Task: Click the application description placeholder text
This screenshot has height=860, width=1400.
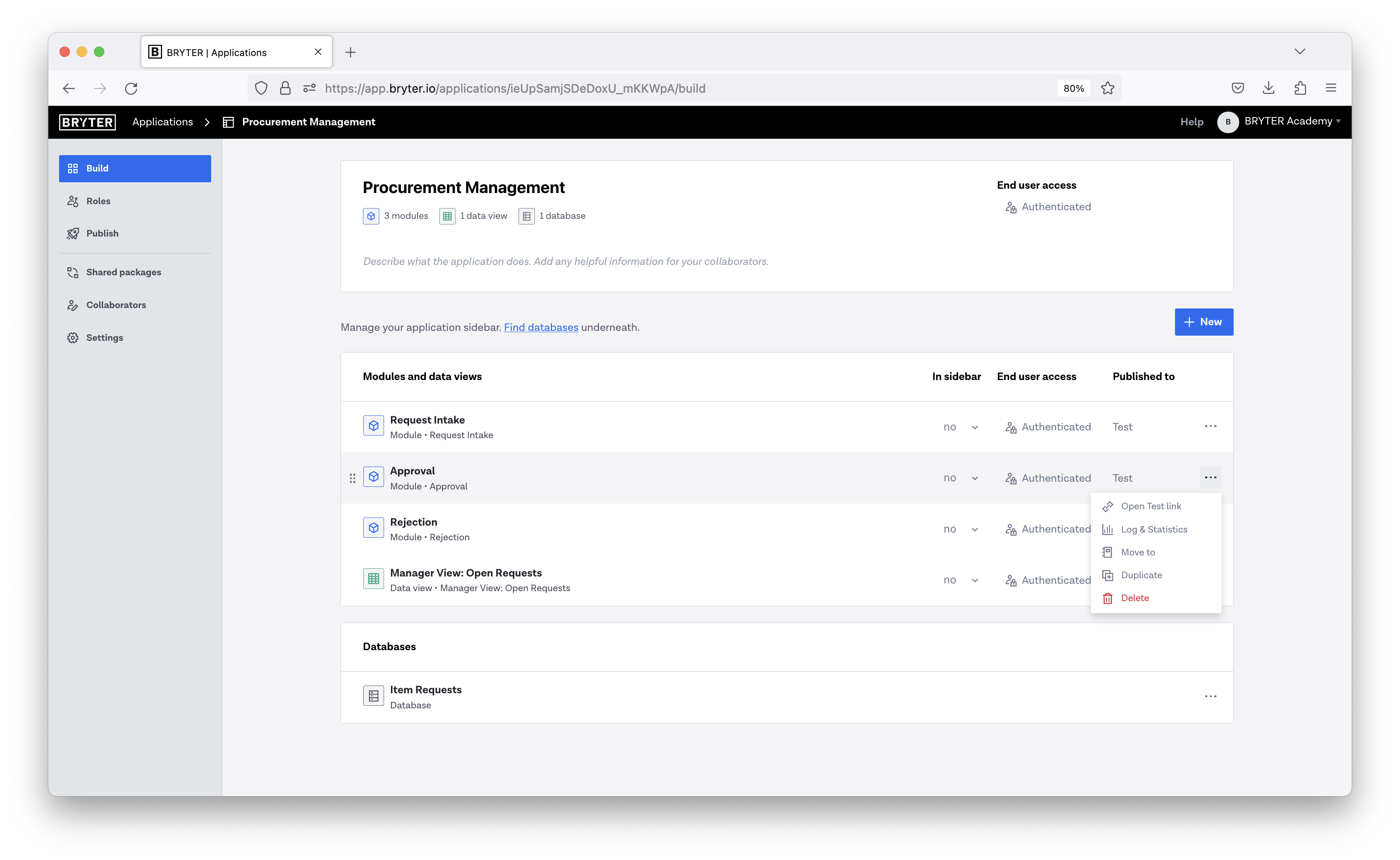Action: [x=566, y=261]
